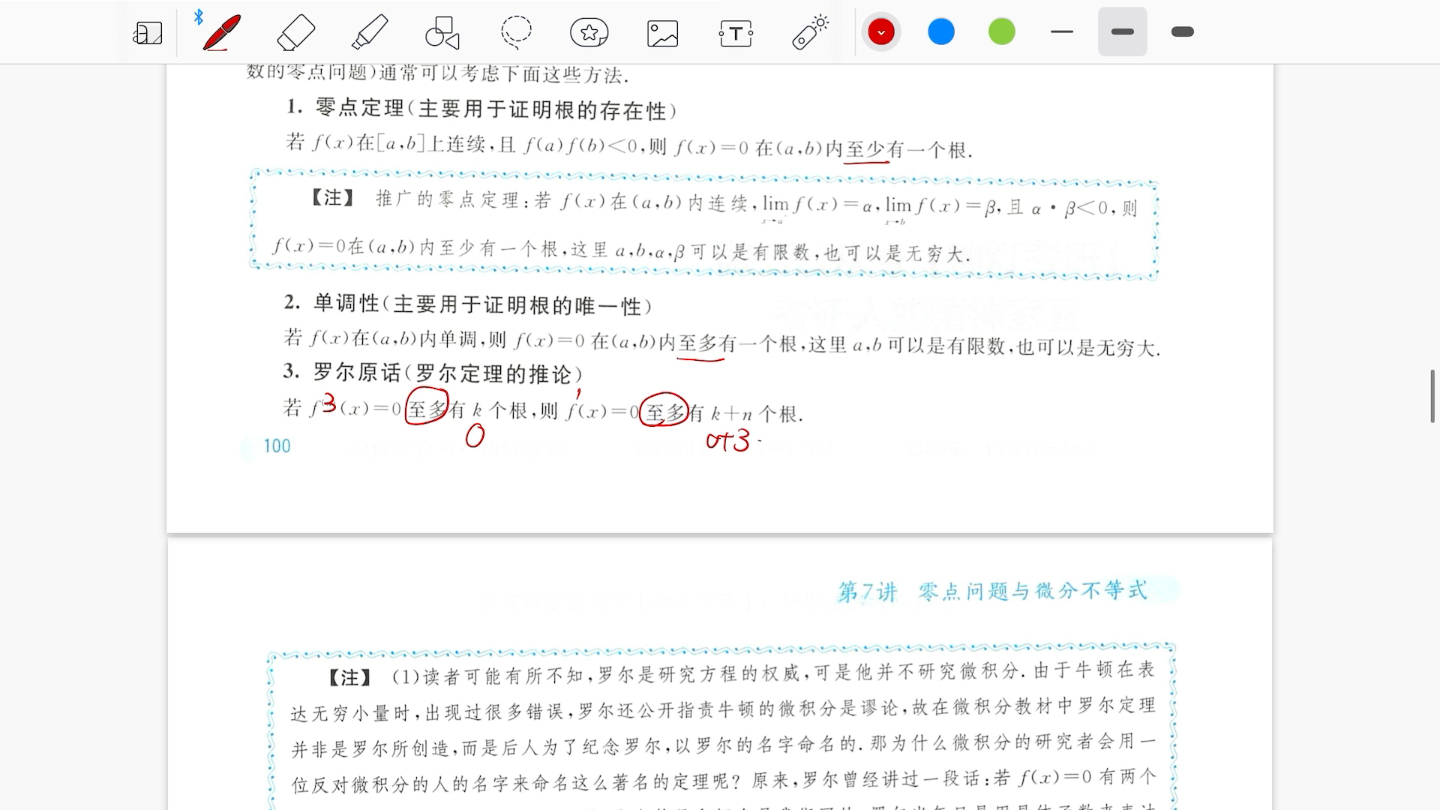Click the text '主要用于证明根的存在性'

coord(541,109)
